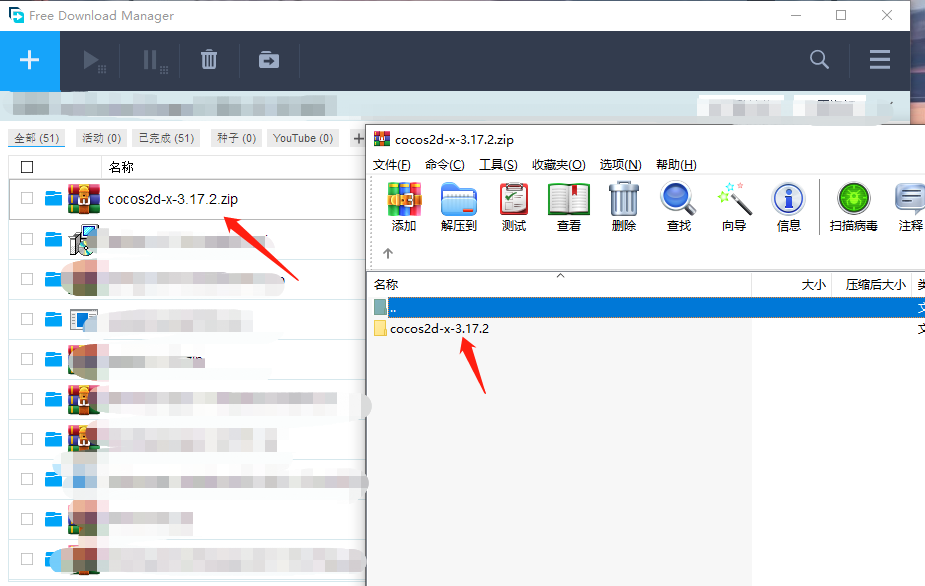Sort by the 压缩后大小 column header
The height and width of the screenshot is (586, 925).
875,285
